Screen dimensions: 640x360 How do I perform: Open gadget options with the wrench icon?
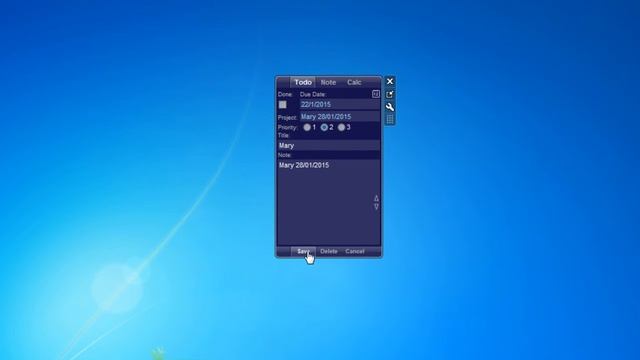click(x=390, y=107)
